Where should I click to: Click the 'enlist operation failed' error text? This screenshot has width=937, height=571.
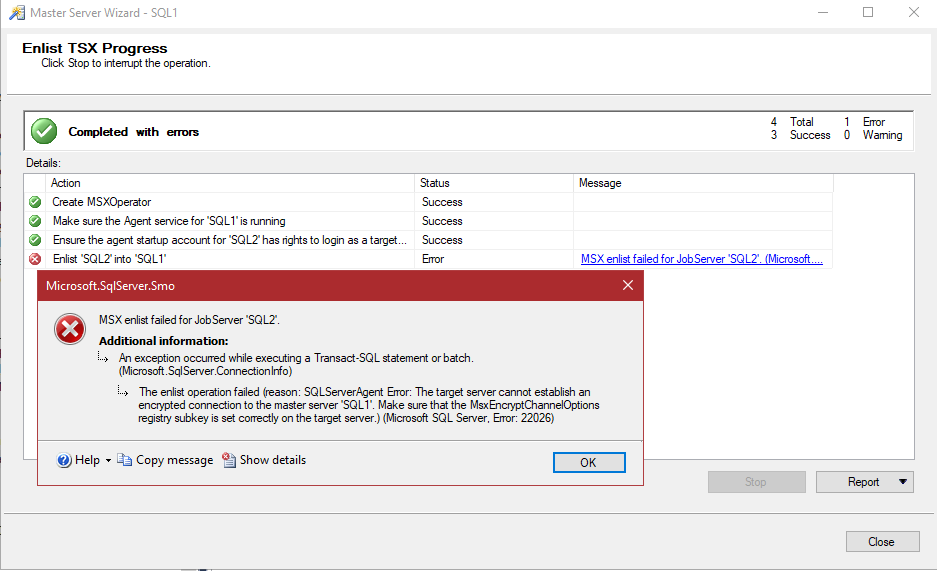click(x=369, y=405)
